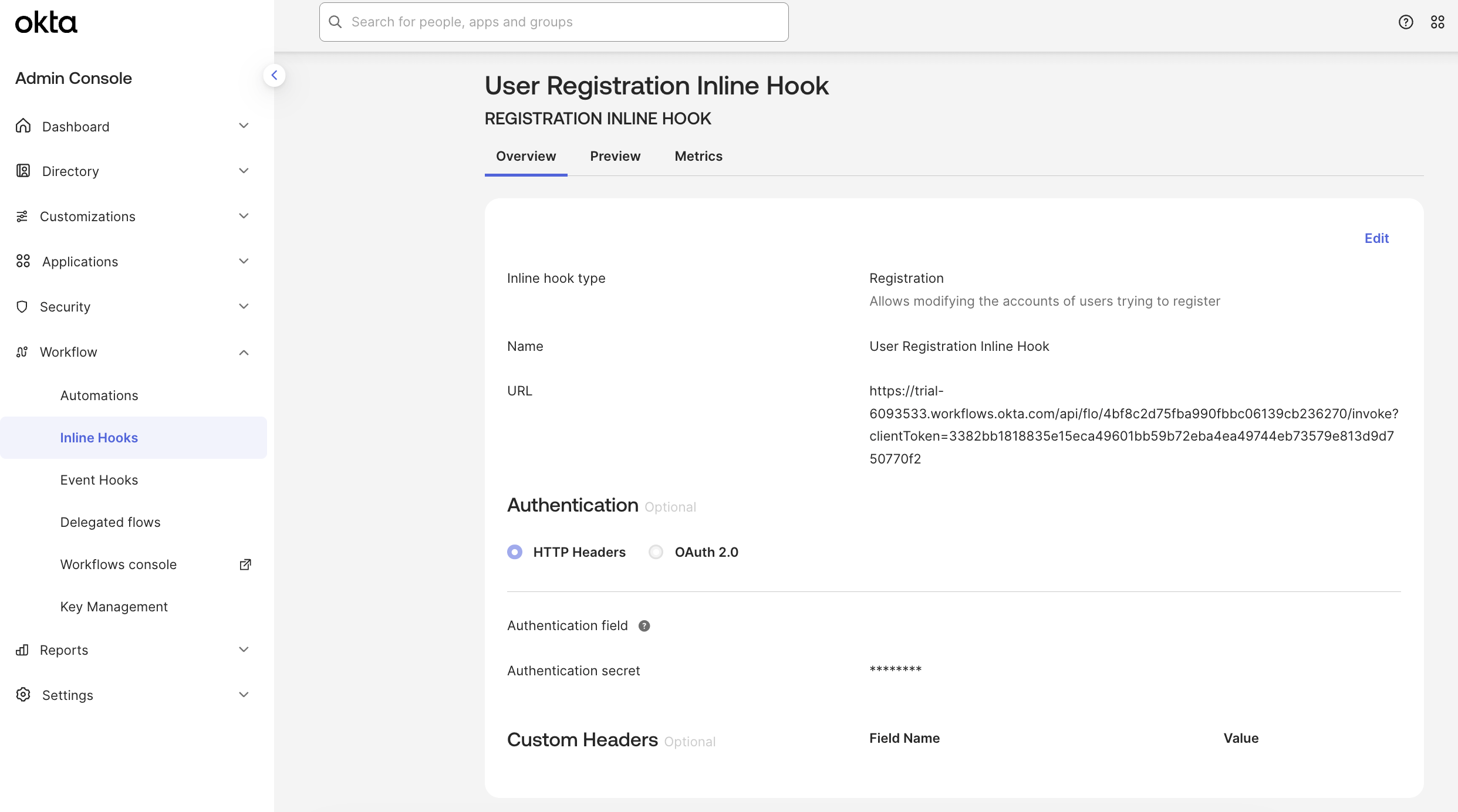Open Key Management in the sidebar
The image size is (1458, 812).
point(114,607)
